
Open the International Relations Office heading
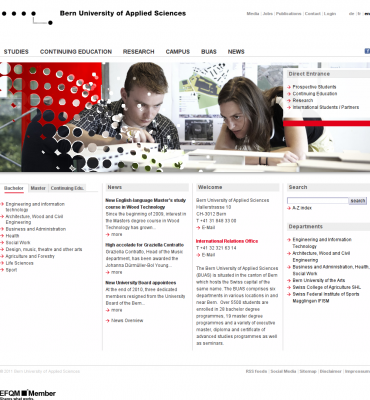coord(227,241)
